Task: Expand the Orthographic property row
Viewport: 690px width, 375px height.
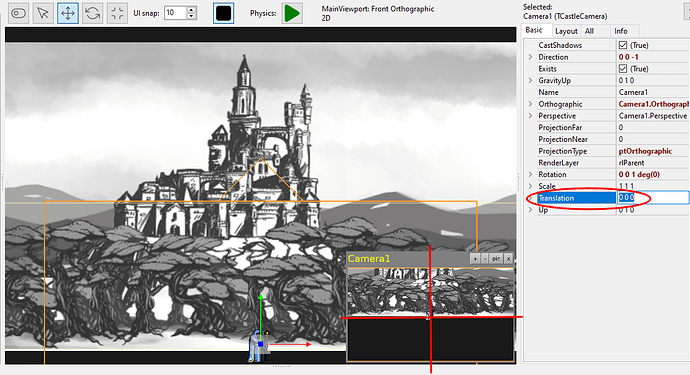Action: (530, 104)
